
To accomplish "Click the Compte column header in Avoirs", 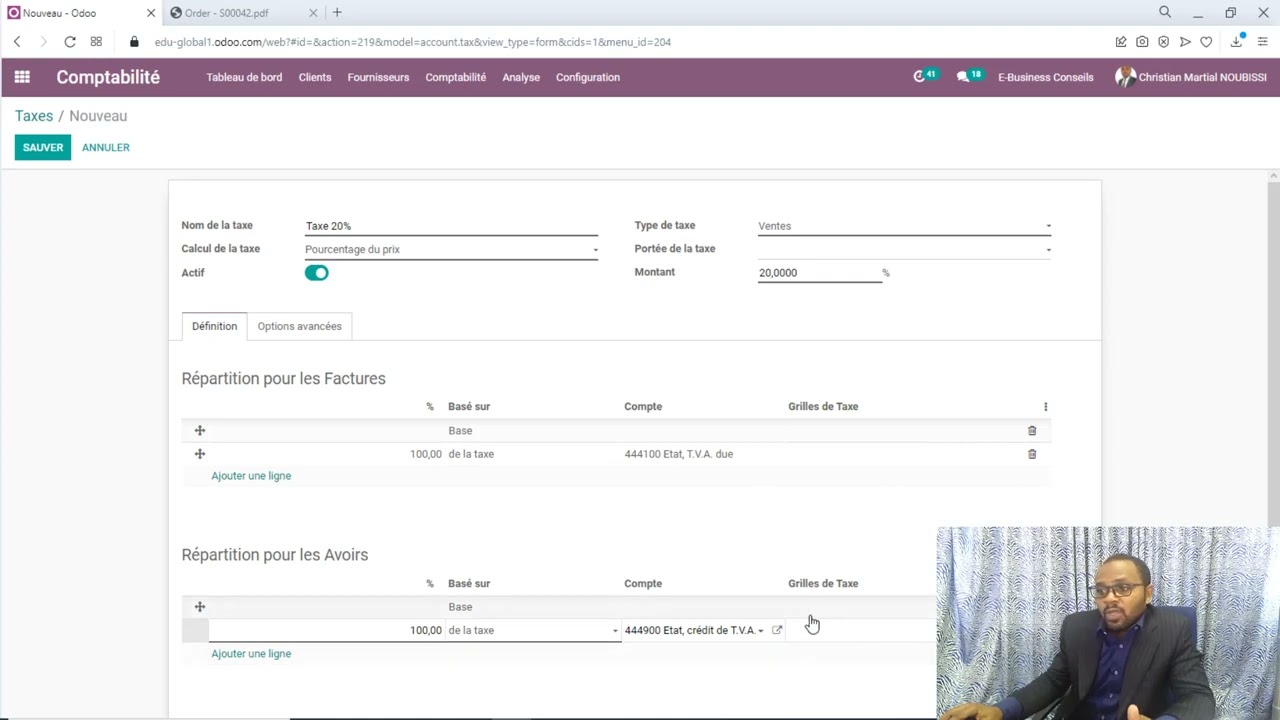I will point(643,584).
